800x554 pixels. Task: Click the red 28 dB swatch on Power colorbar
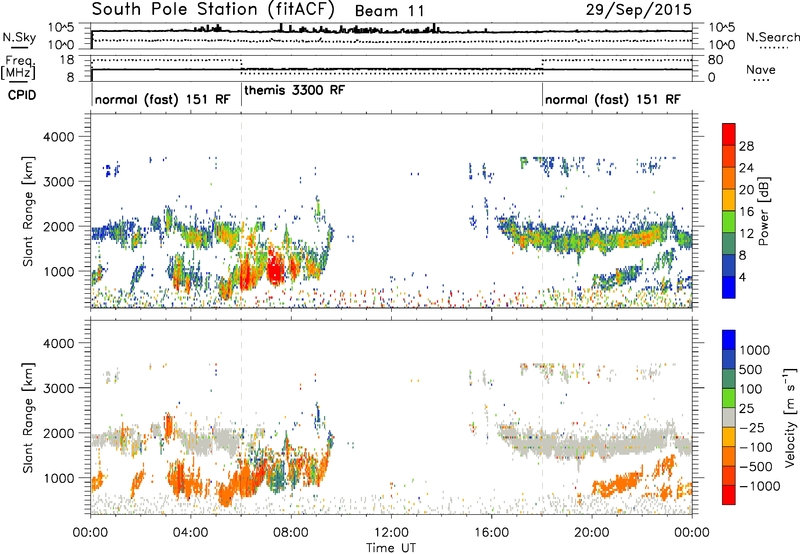pos(729,135)
